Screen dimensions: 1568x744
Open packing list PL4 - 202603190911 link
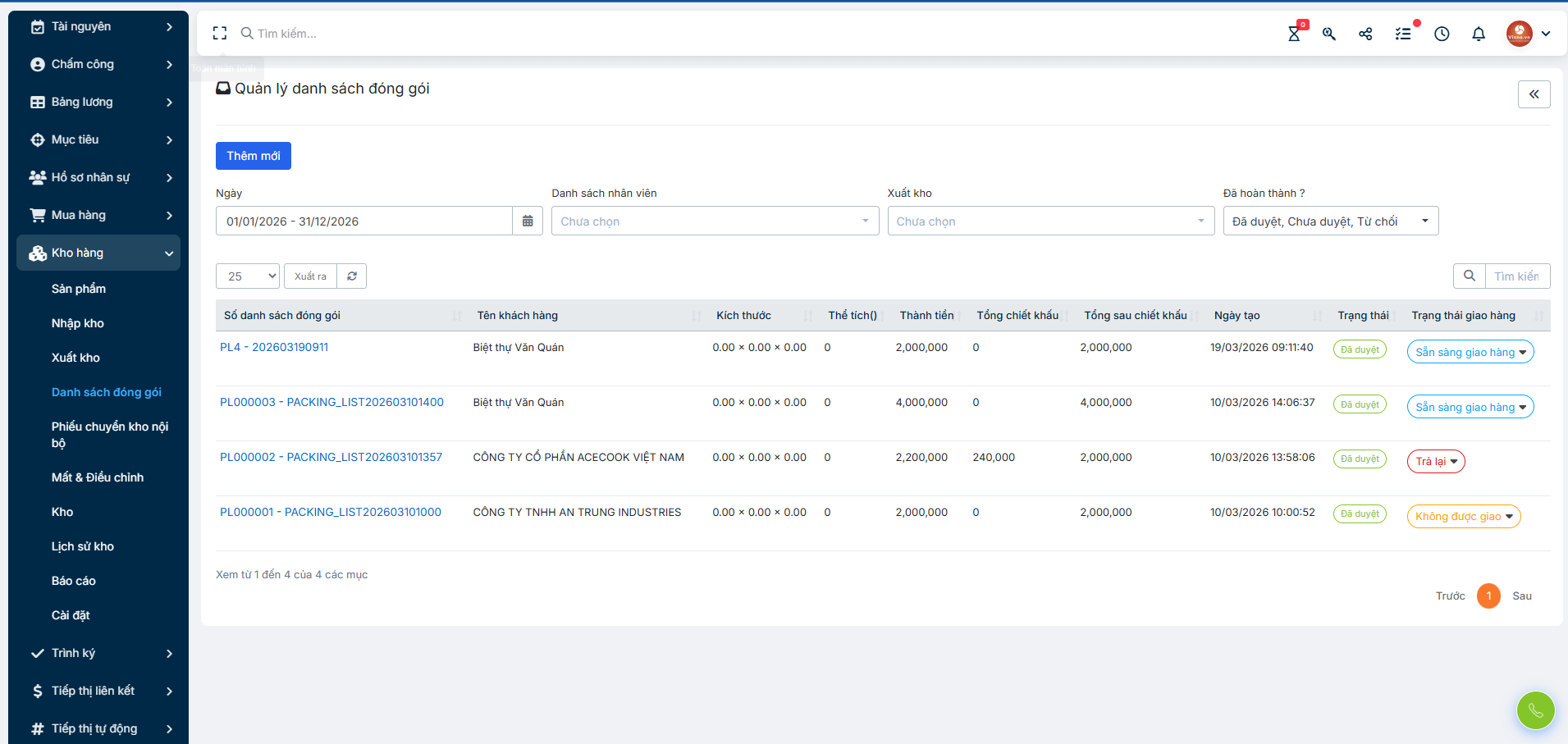point(274,347)
